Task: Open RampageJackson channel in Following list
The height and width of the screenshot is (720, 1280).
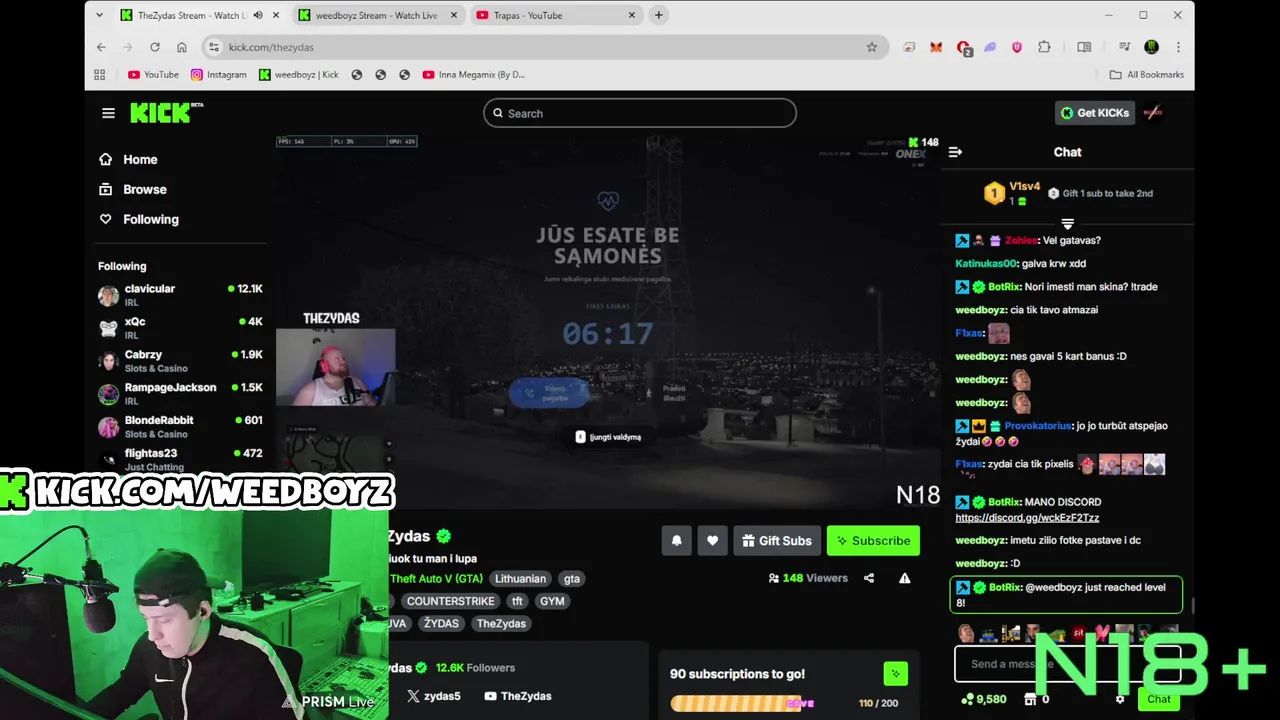Action: [x=180, y=394]
